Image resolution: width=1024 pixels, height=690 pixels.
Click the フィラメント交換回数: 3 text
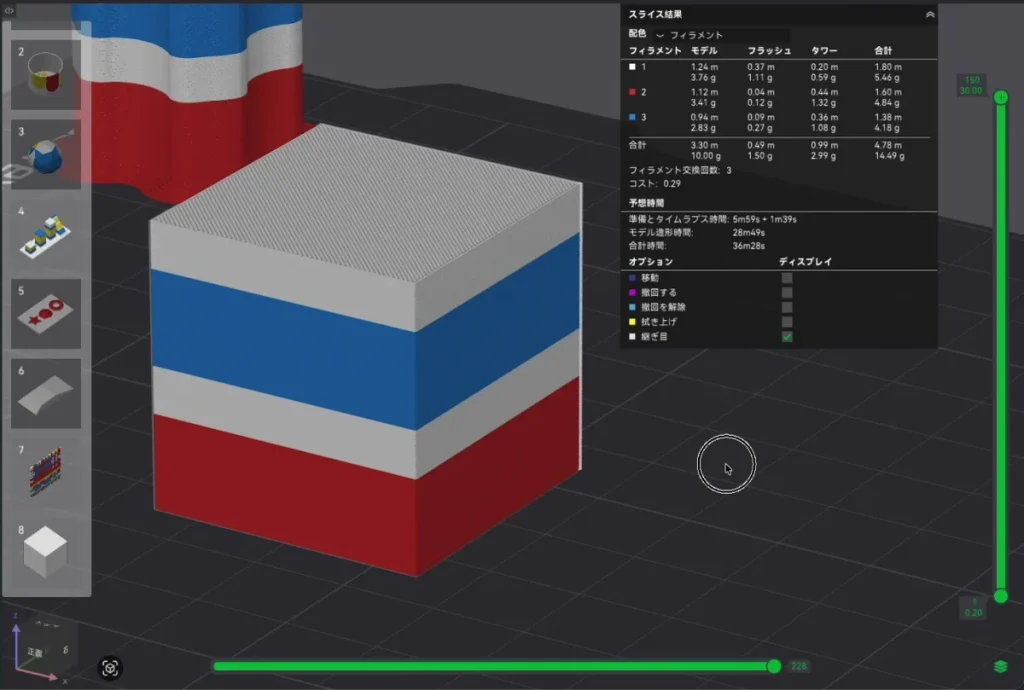tap(680, 170)
